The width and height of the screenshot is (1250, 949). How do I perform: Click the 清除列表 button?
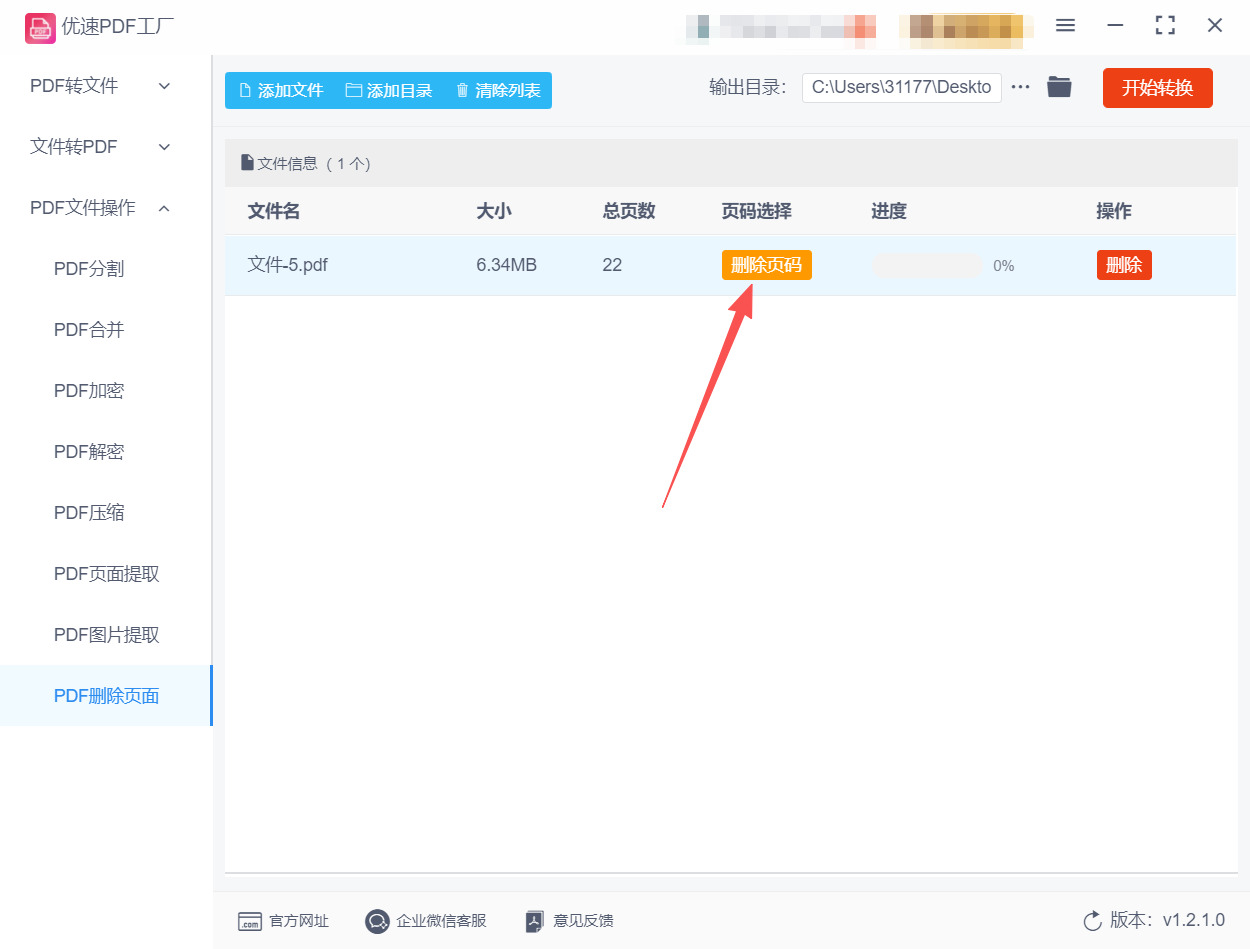point(498,91)
